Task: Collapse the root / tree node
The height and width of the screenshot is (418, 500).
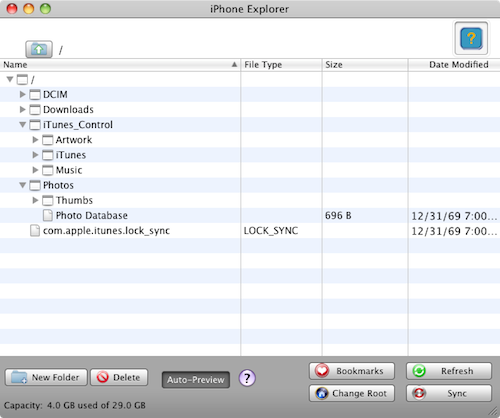Action: click(x=10, y=79)
